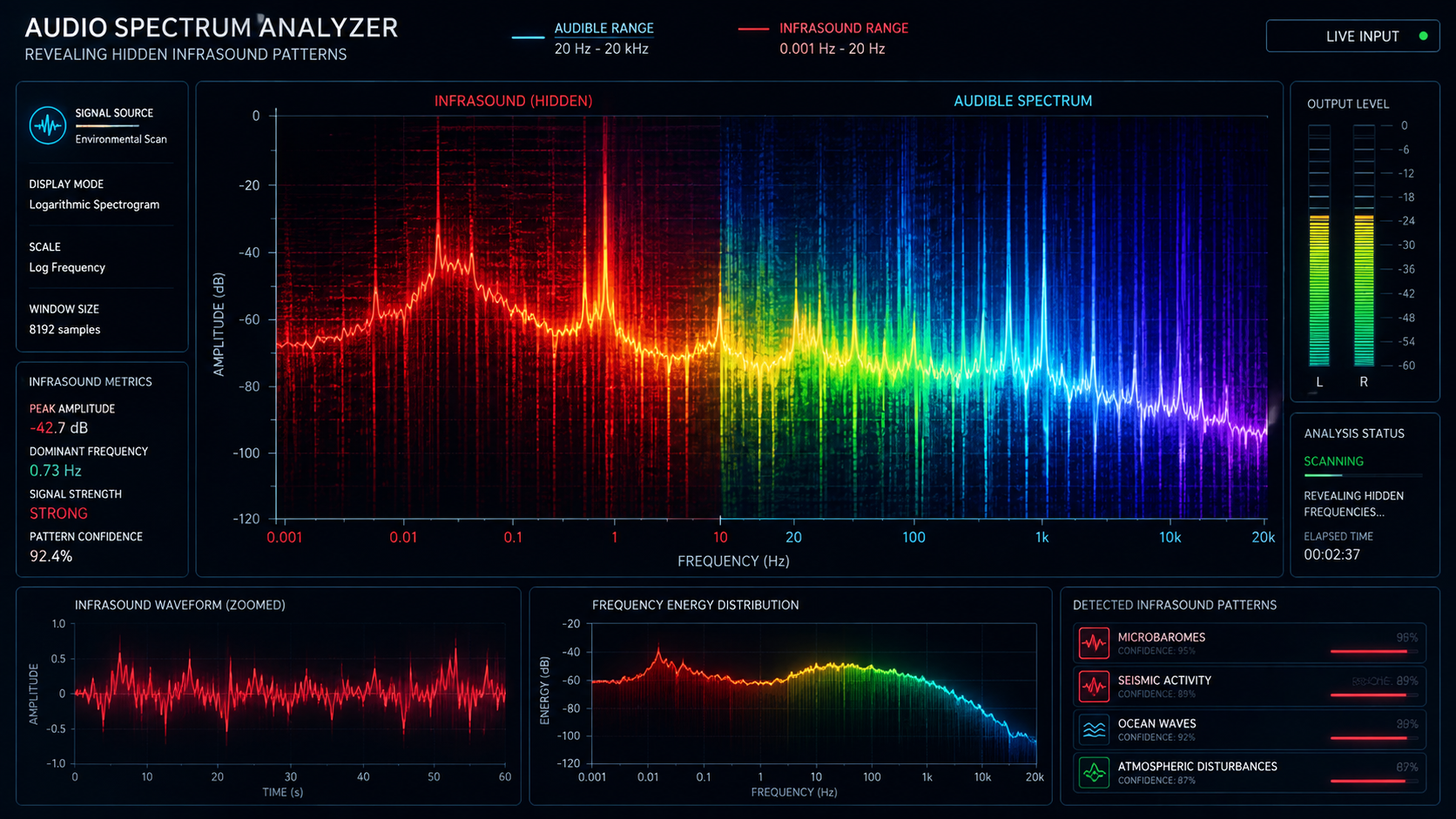The image size is (1456, 819).
Task: Click the Signal Source waveform icon
Action: pyautogui.click(x=48, y=125)
